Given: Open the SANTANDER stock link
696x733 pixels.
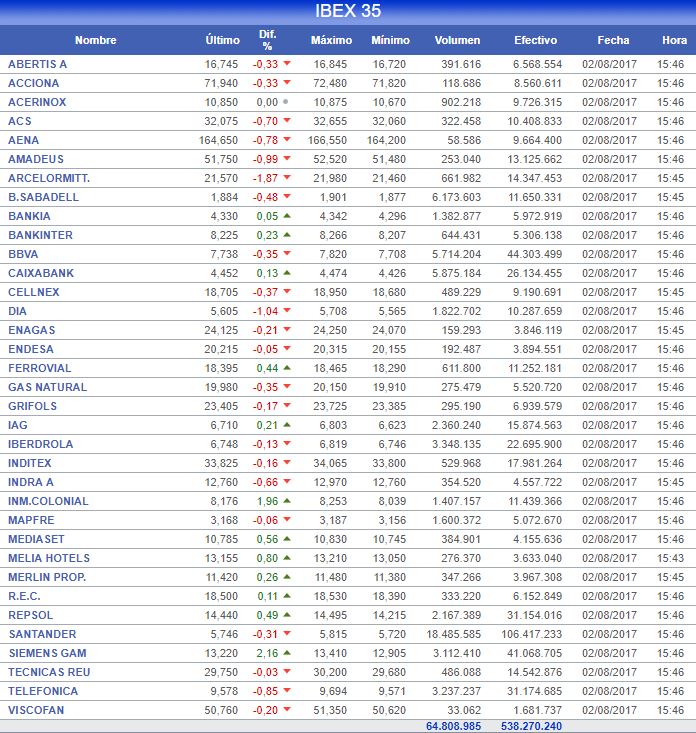Looking at the screenshot, I should point(43,634).
